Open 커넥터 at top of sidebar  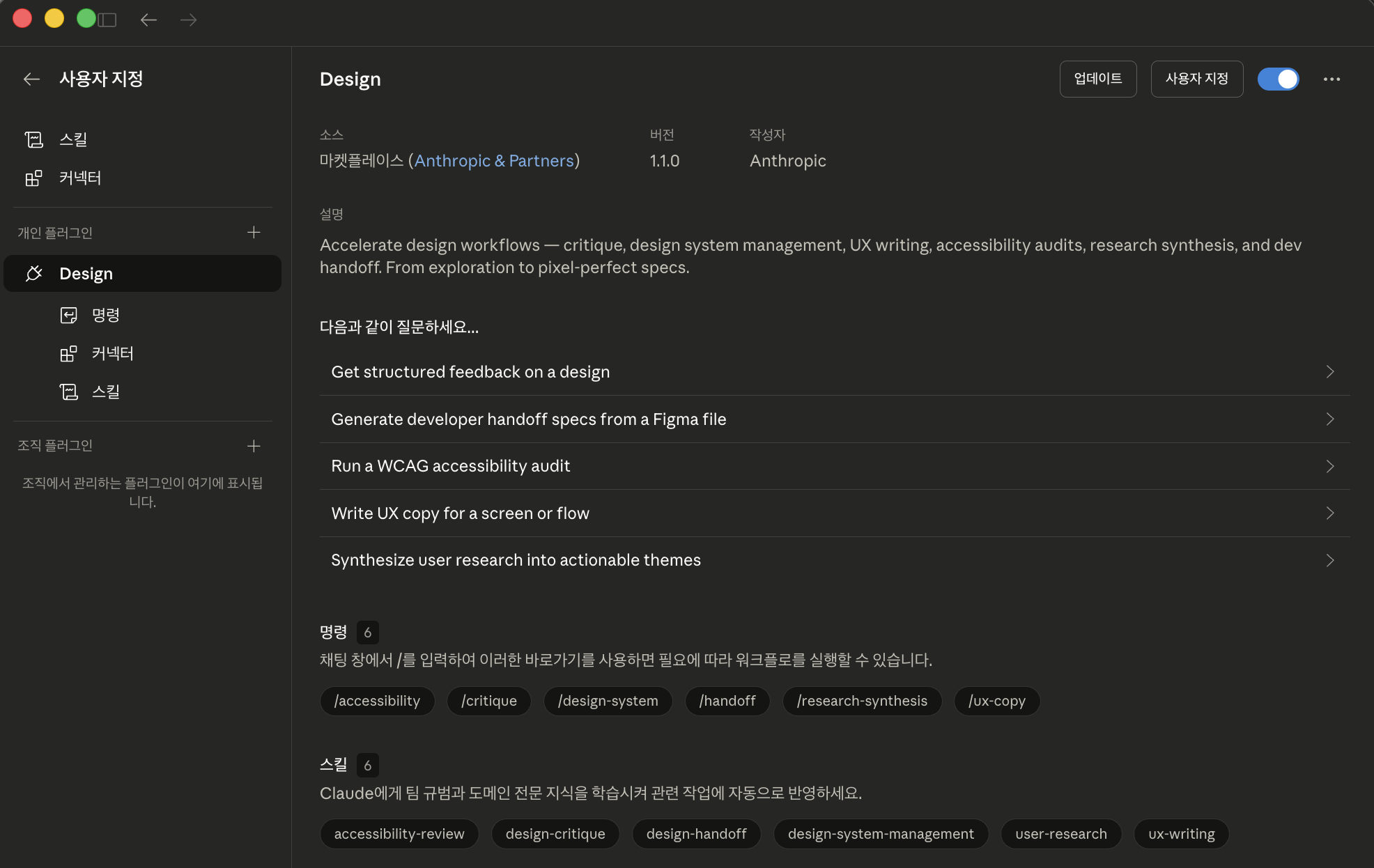click(x=79, y=178)
